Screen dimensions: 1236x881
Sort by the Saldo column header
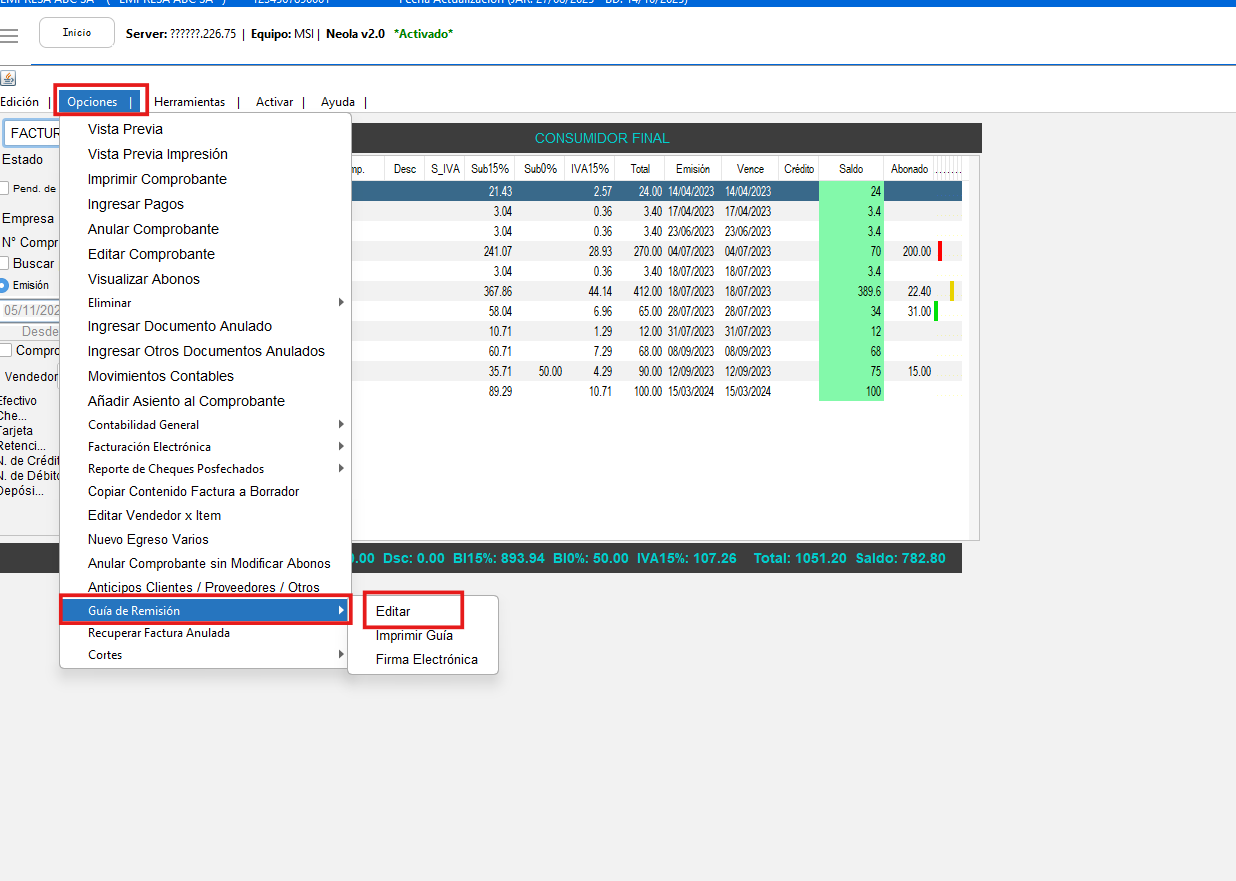[x=850, y=169]
